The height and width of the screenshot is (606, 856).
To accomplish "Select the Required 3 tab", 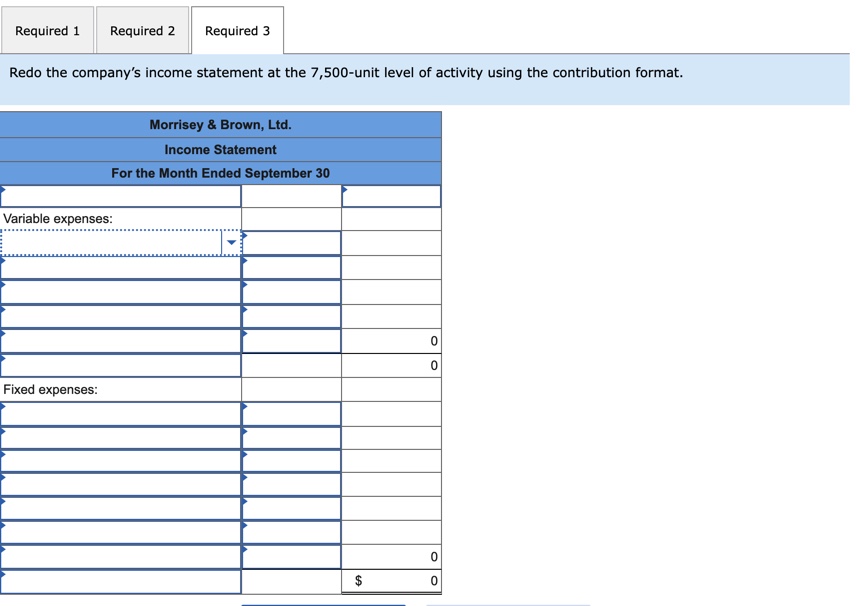I will click(x=237, y=31).
